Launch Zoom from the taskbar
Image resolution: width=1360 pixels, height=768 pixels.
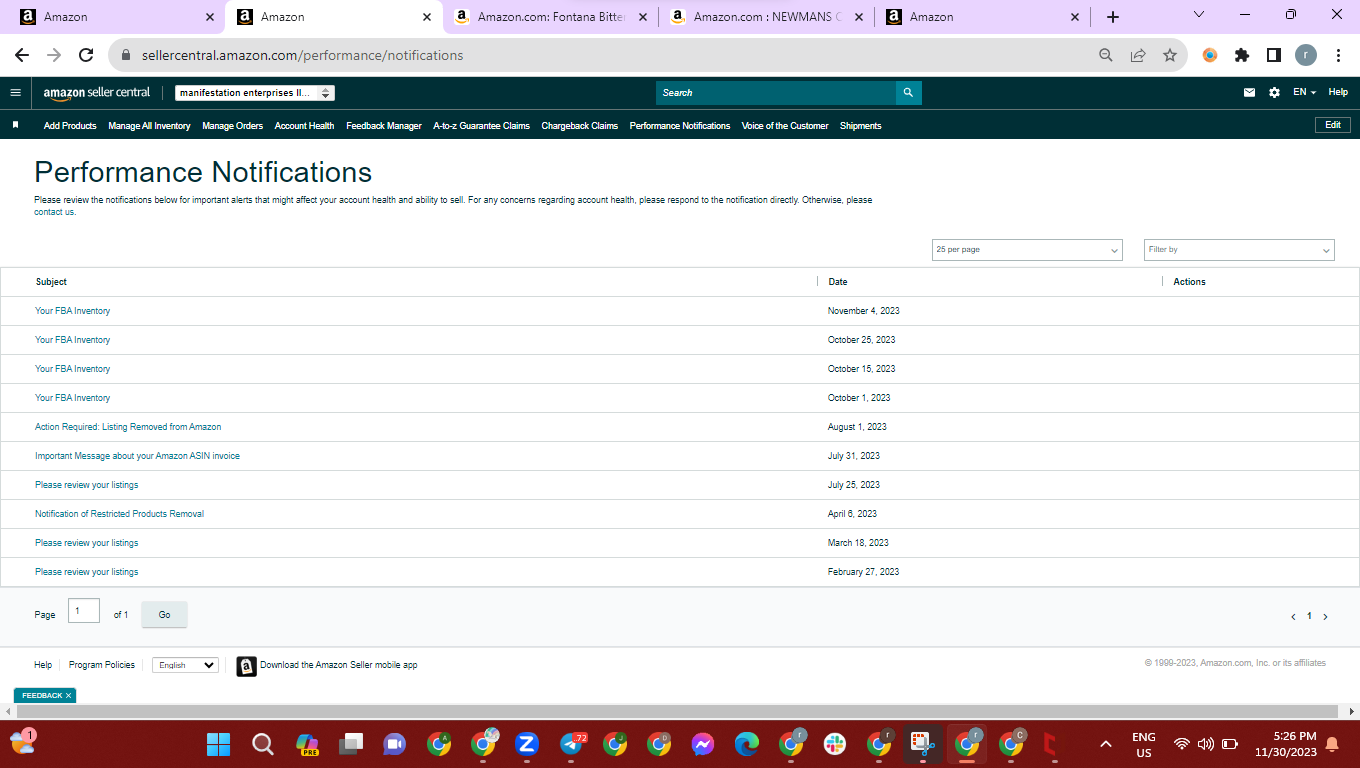[527, 744]
